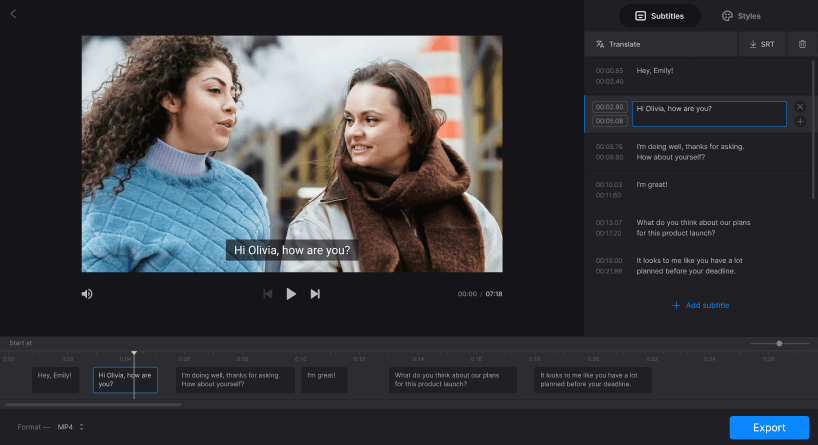Mute the video with the speaker icon
Screen dimensions: 818x445
coord(87,294)
